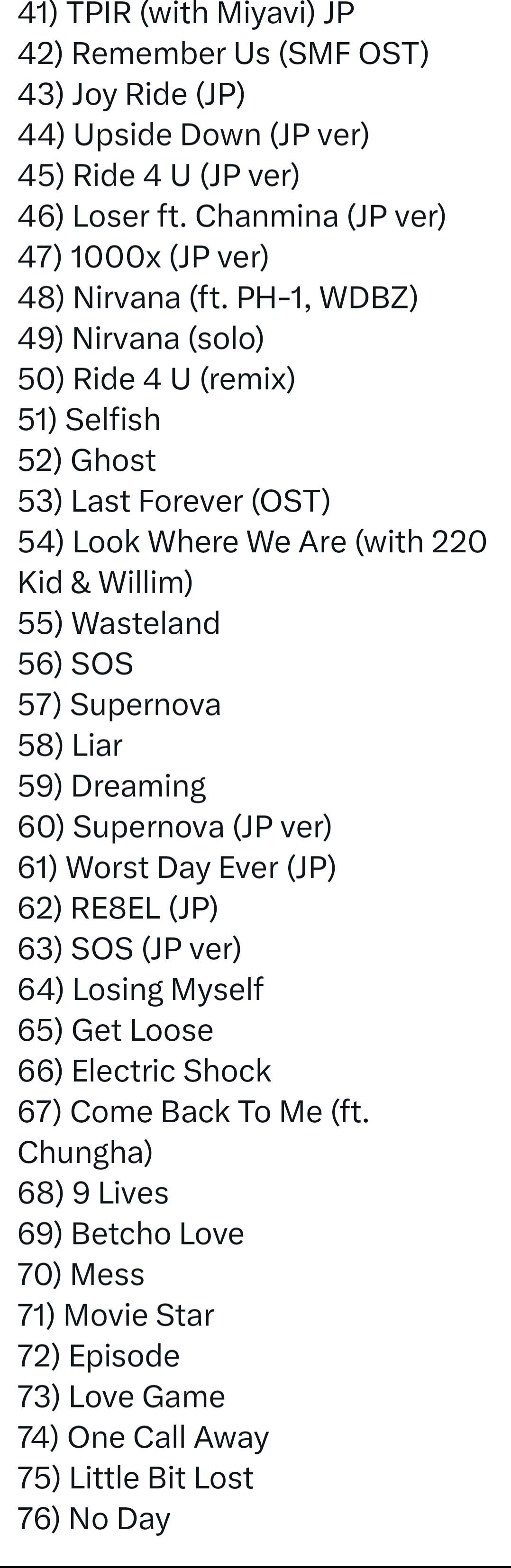Viewport: 511px width, 1568px height.
Task: Select "62) RE8EL (JP)" list entry
Action: point(118,908)
